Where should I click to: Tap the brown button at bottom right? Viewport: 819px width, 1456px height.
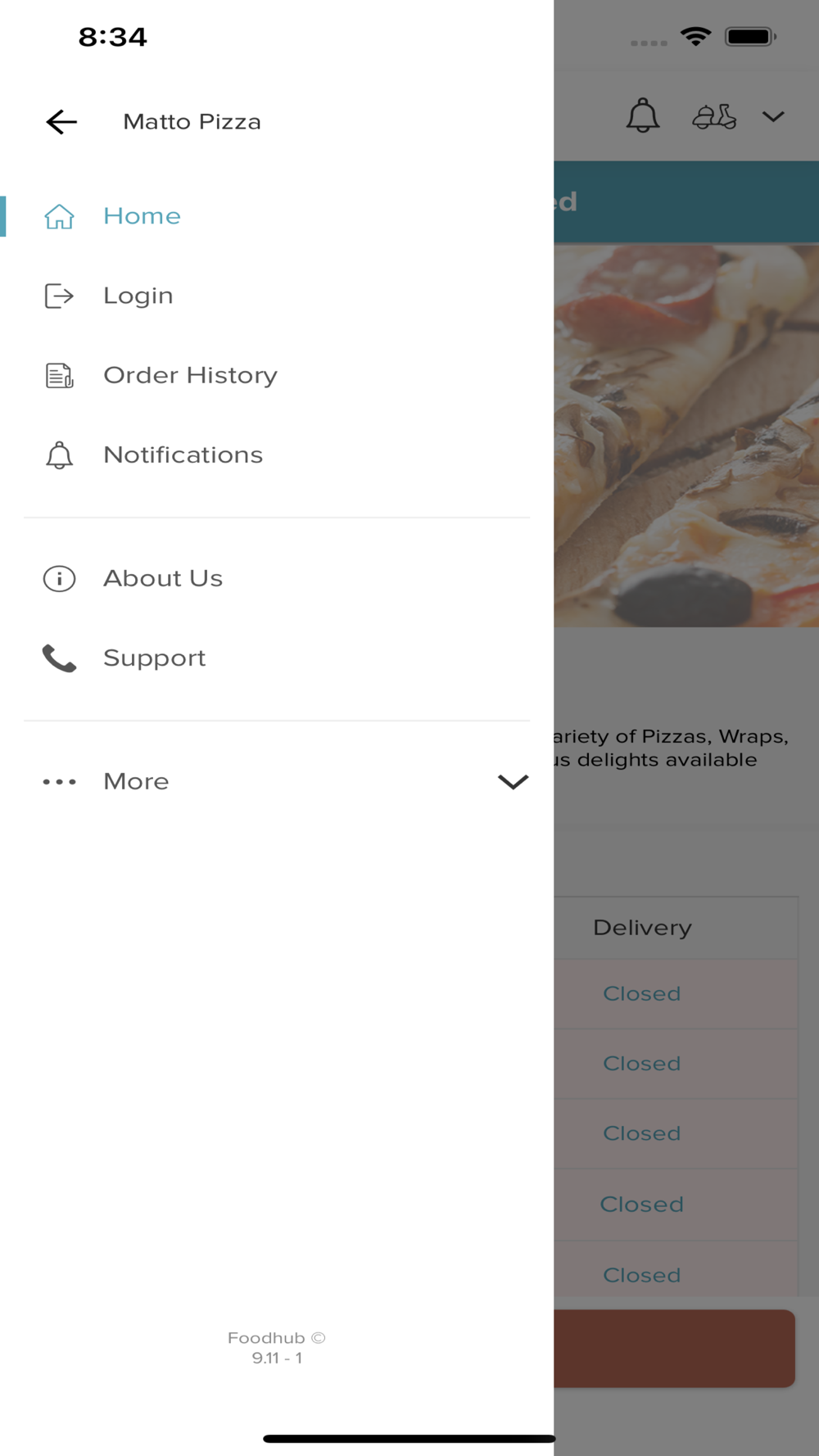674,1348
